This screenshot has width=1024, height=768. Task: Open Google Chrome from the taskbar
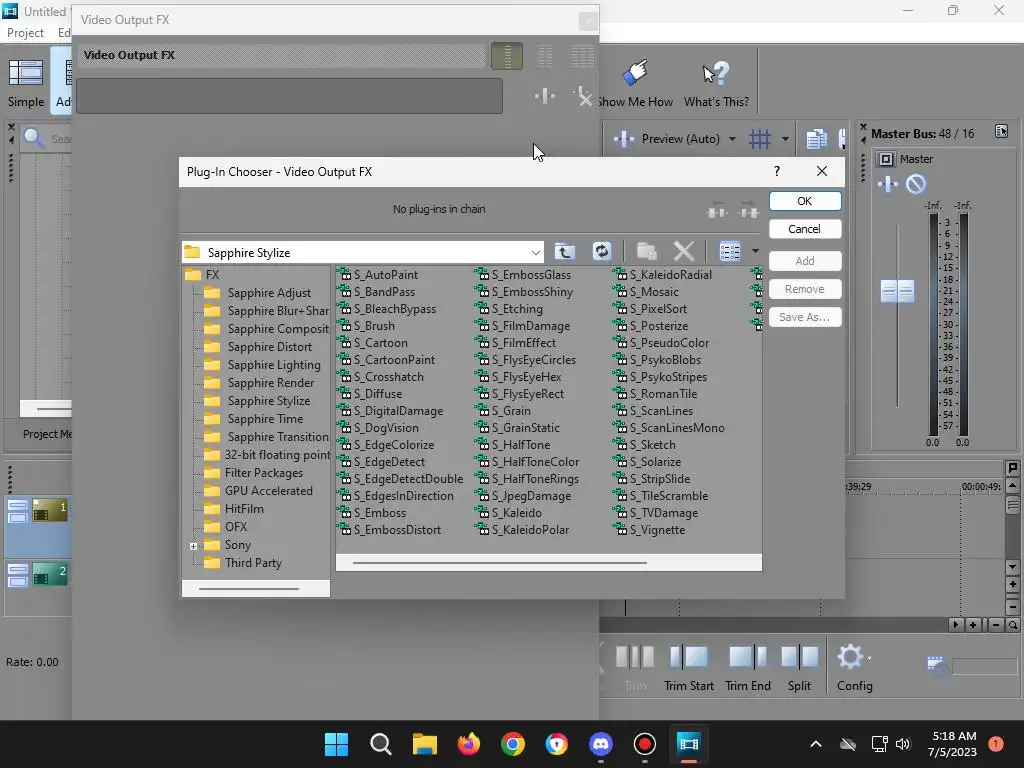[x=513, y=744]
